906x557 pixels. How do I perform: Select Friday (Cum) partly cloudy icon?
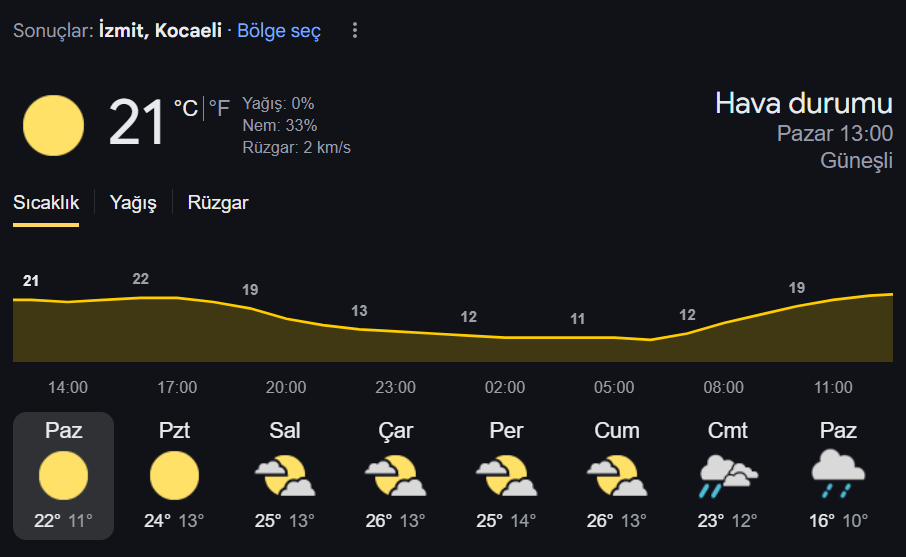tap(617, 476)
